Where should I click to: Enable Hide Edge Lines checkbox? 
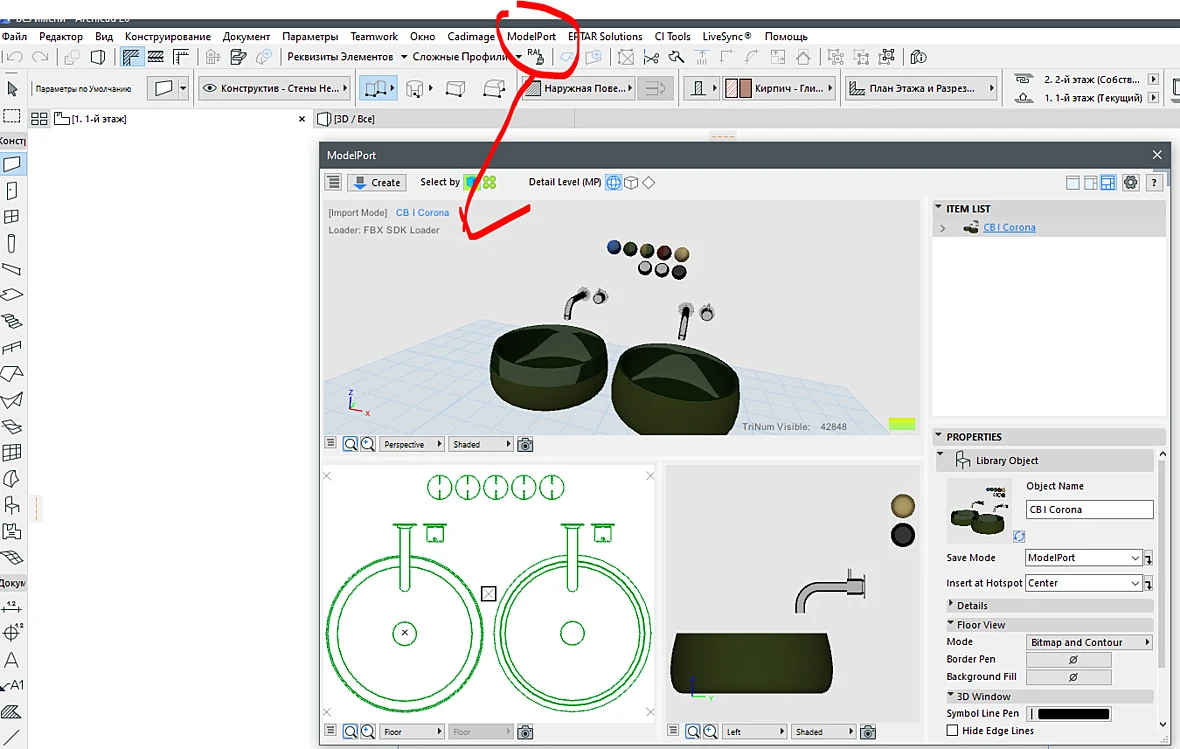point(953,730)
